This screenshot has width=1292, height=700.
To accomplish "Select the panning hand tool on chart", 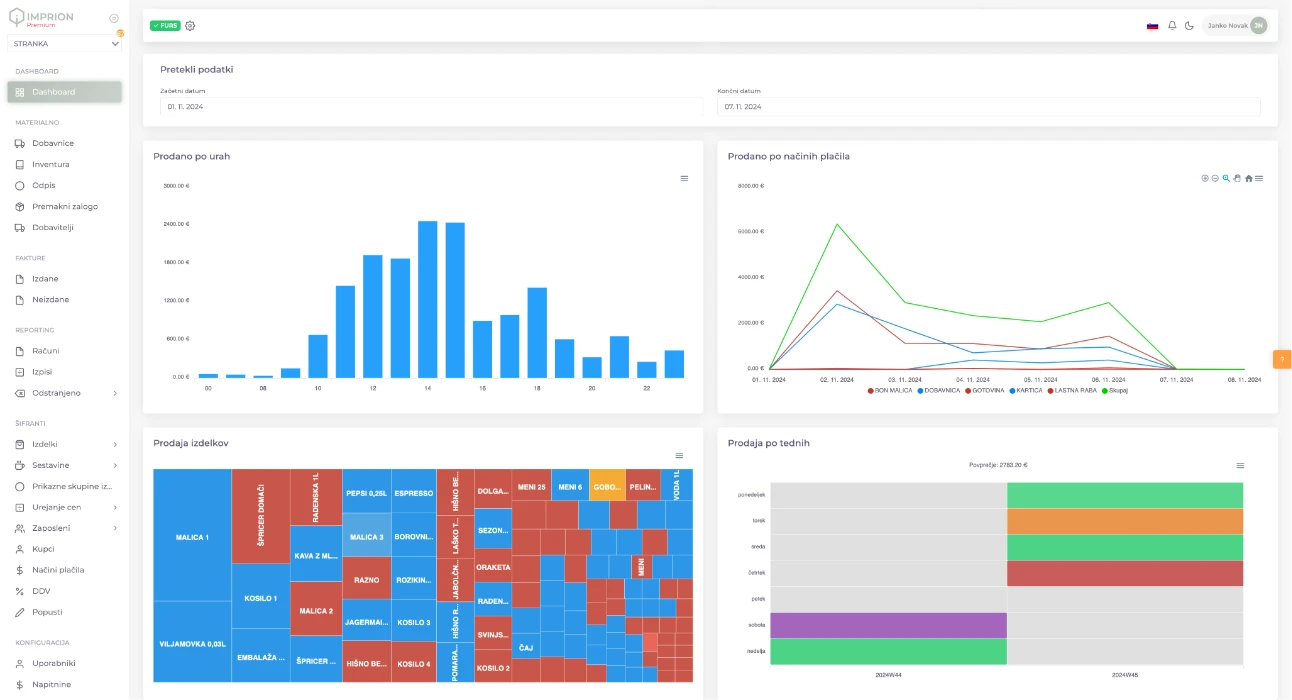I will pyautogui.click(x=1237, y=178).
